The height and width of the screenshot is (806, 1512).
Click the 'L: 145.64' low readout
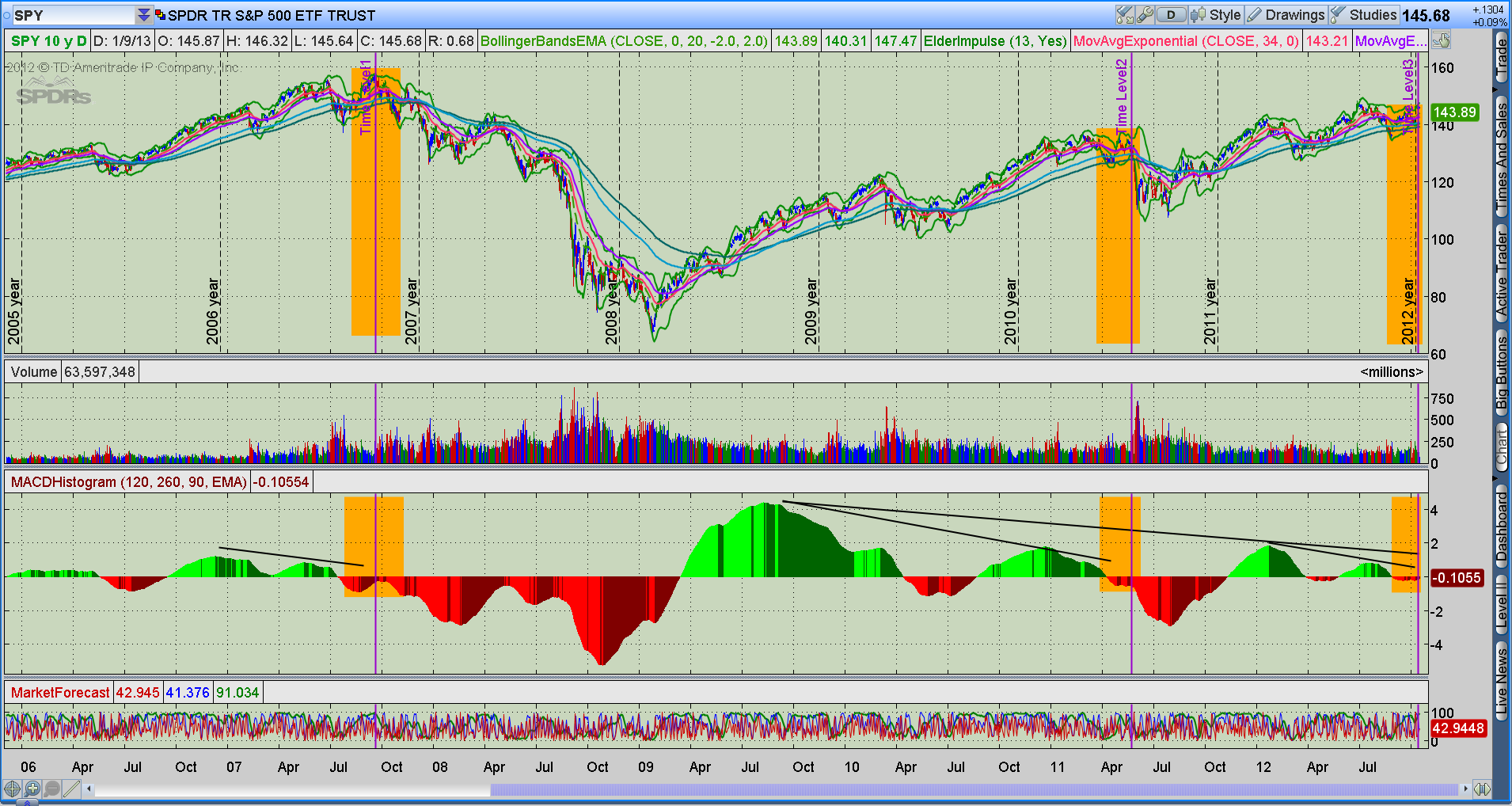pyautogui.click(x=323, y=41)
